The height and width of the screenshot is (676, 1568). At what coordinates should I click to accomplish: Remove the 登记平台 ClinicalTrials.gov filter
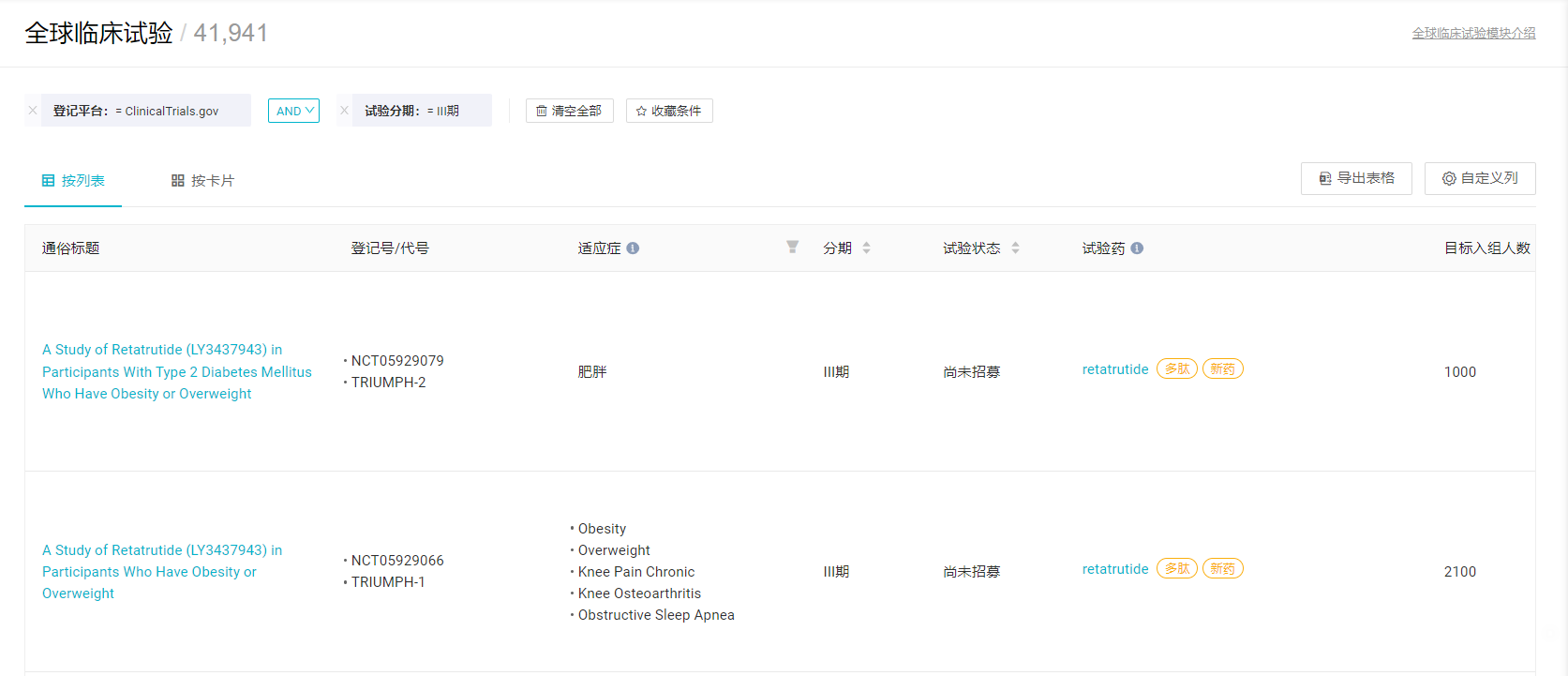click(33, 111)
